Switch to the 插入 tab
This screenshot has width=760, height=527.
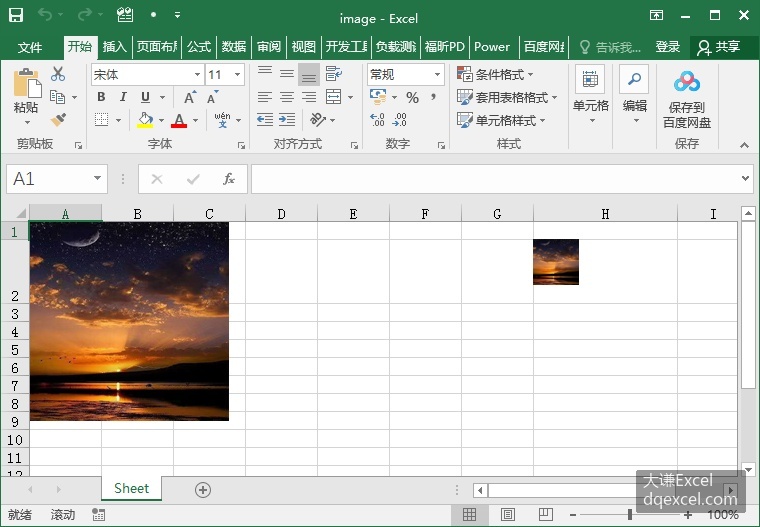coord(114,47)
